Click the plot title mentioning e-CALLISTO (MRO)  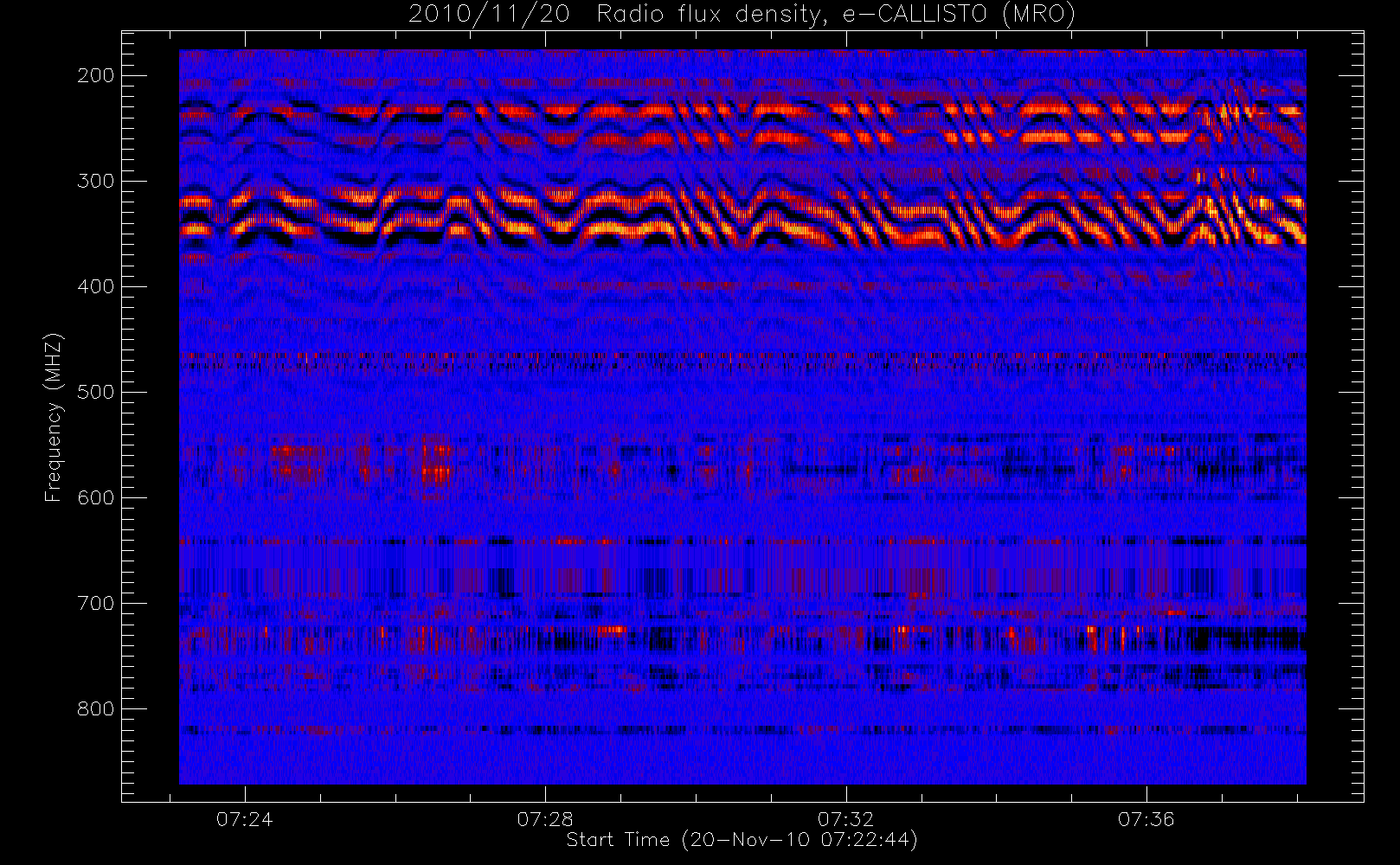point(742,14)
